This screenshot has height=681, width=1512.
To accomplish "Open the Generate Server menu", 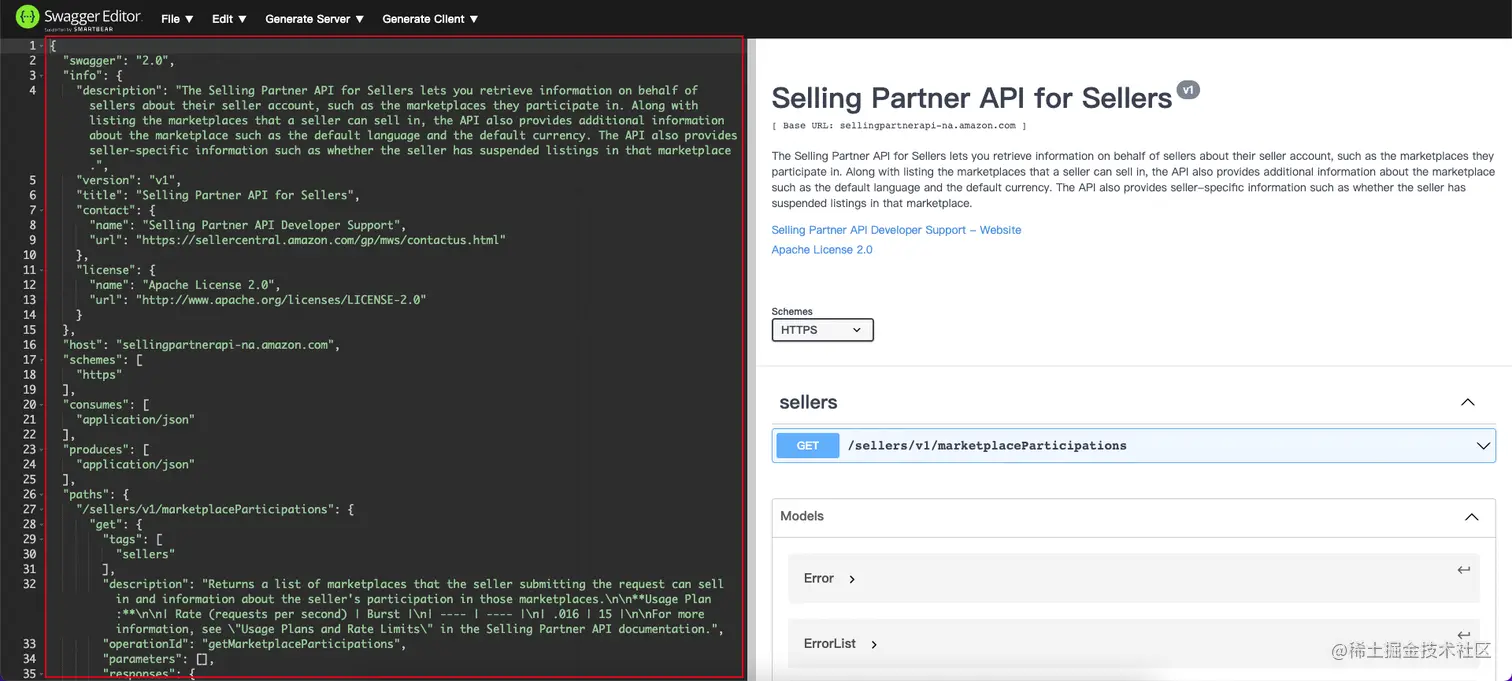I will [x=314, y=19].
